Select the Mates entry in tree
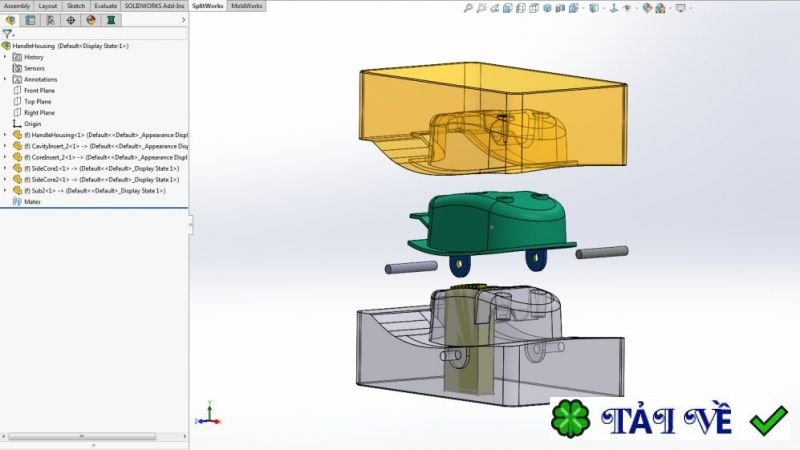This screenshot has width=800, height=450. point(32,202)
